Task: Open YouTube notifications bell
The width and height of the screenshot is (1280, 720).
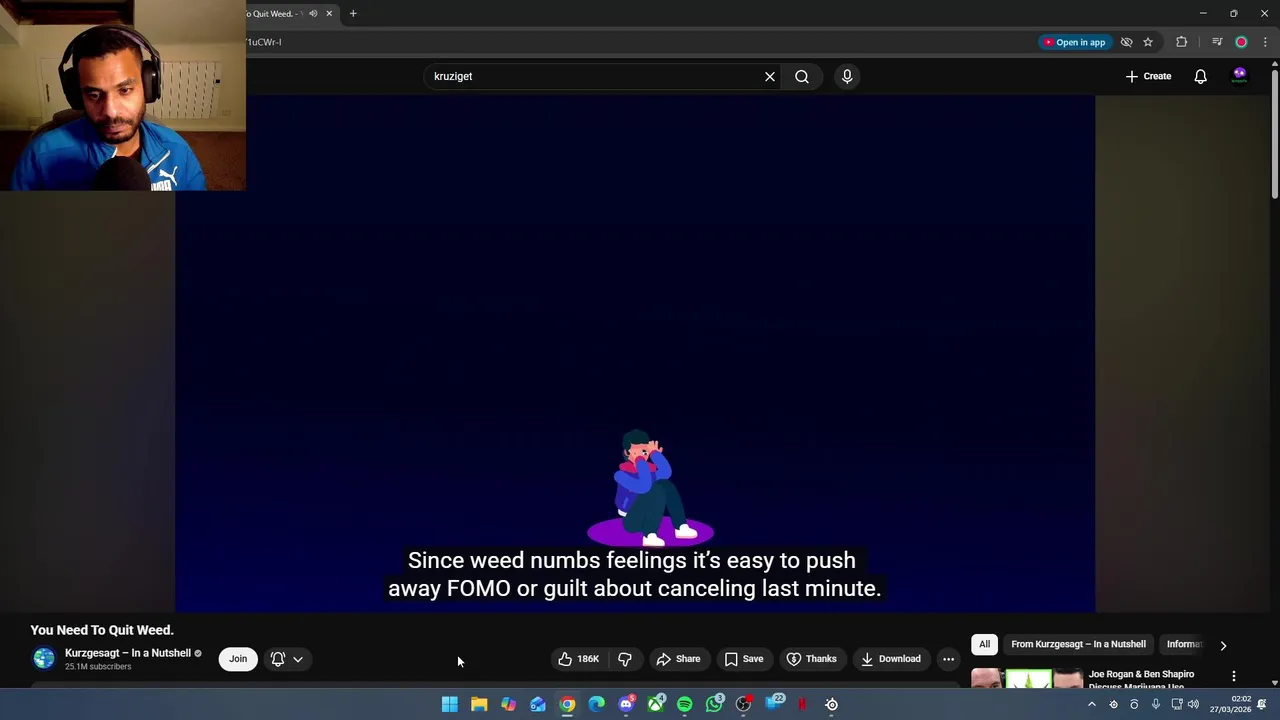Action: point(1201,76)
